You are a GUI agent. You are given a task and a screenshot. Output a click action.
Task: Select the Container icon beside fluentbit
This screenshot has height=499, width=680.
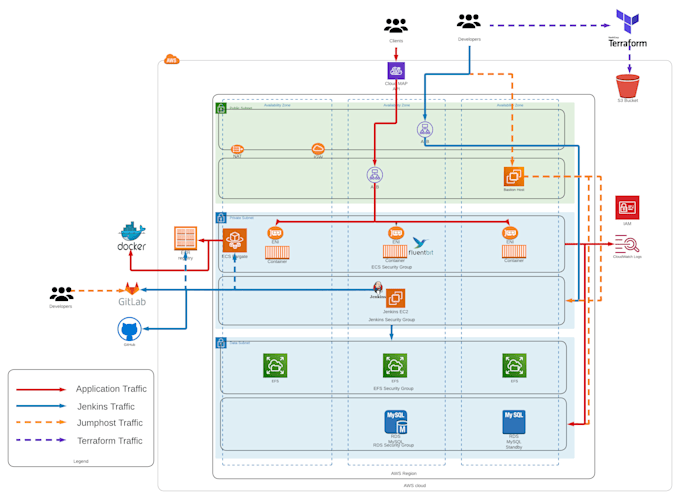click(x=395, y=251)
